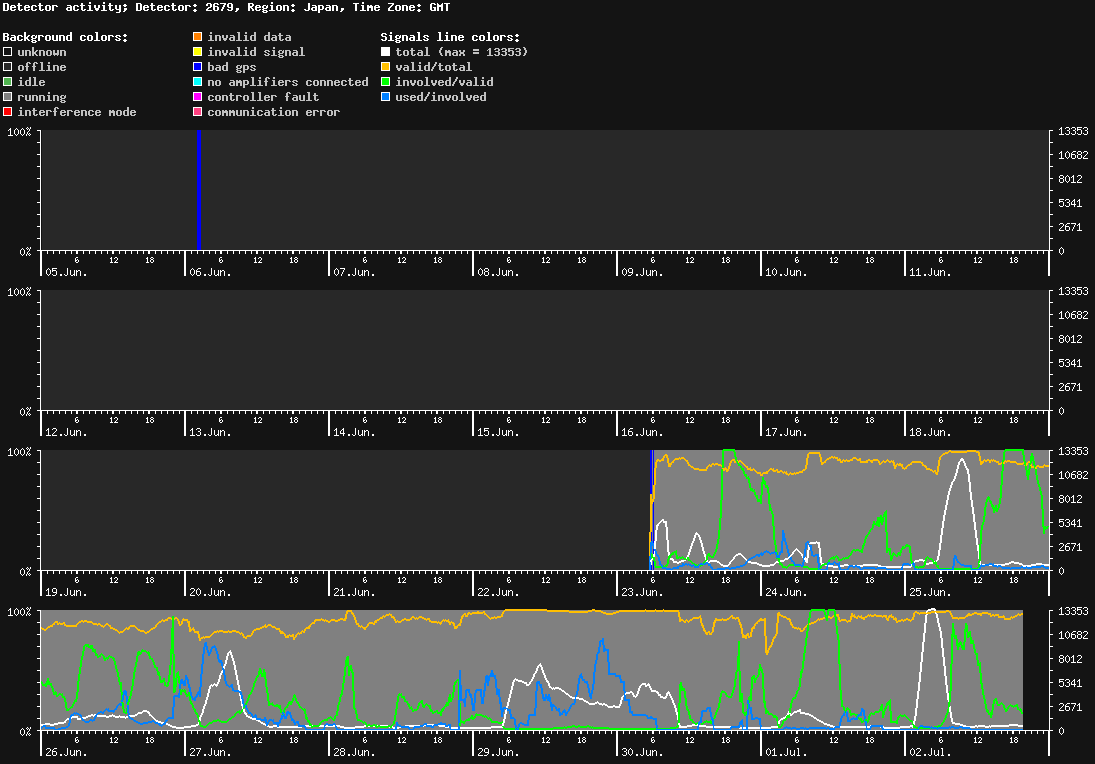The image size is (1095, 764).
Task: Click the 30.Jun. date label
Action: 642,752
